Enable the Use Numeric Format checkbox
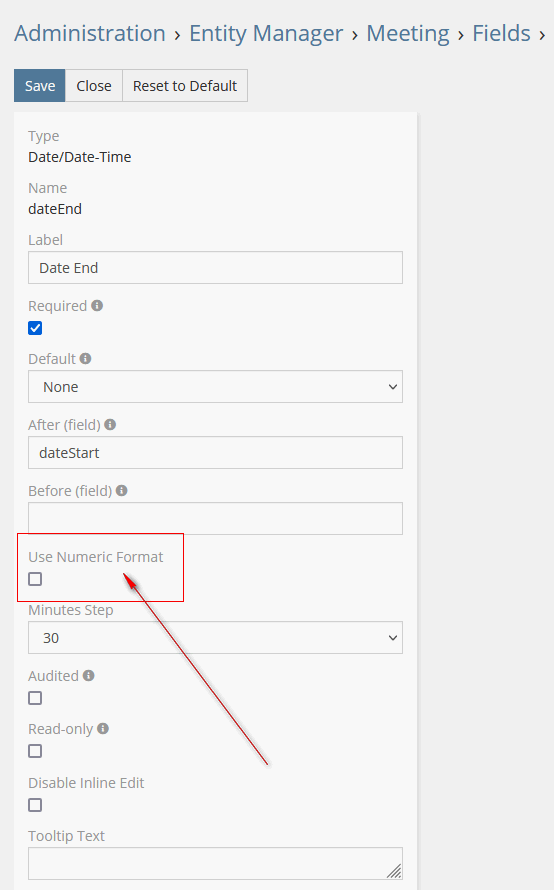This screenshot has height=890, width=554. pyautogui.click(x=35, y=579)
